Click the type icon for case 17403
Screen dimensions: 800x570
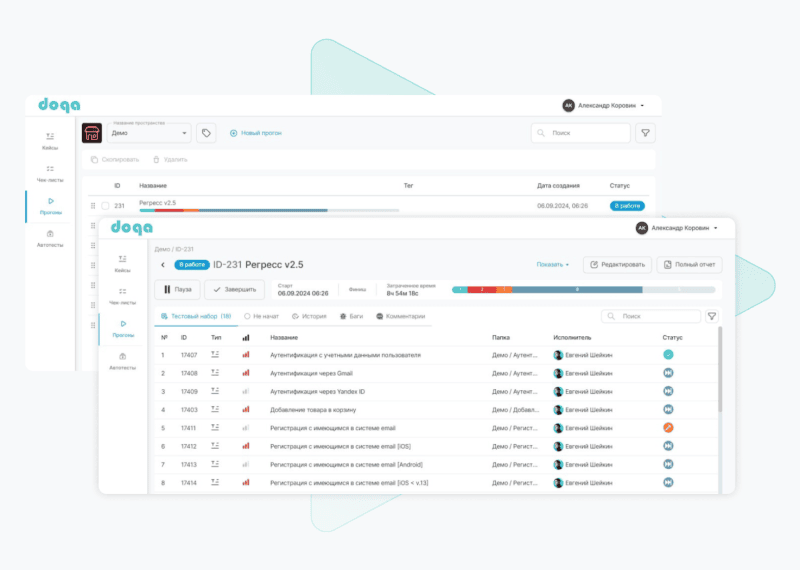click(x=215, y=410)
